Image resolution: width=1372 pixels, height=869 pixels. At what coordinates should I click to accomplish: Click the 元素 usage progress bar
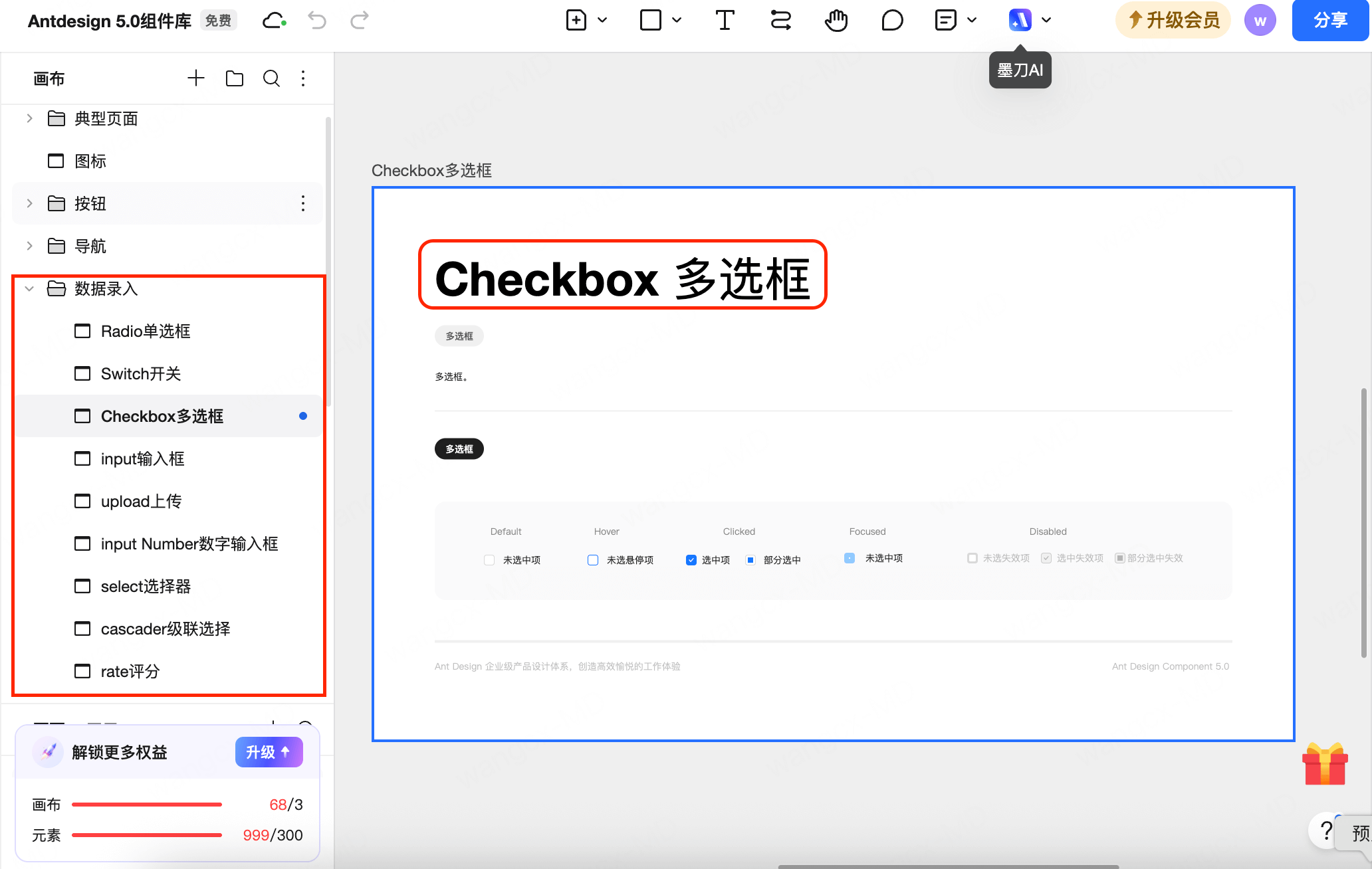pos(146,834)
